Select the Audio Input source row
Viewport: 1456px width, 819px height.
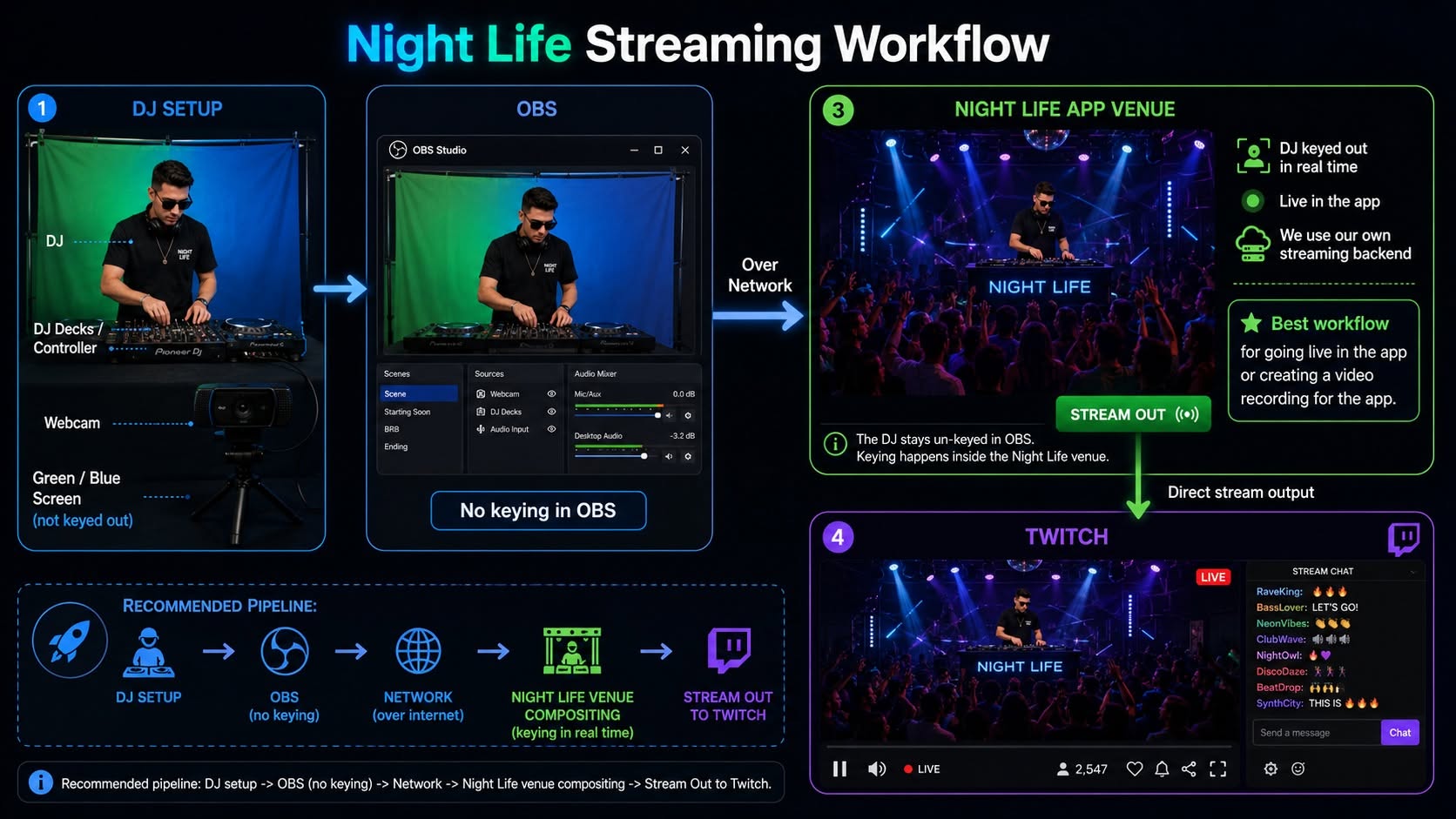pos(516,429)
